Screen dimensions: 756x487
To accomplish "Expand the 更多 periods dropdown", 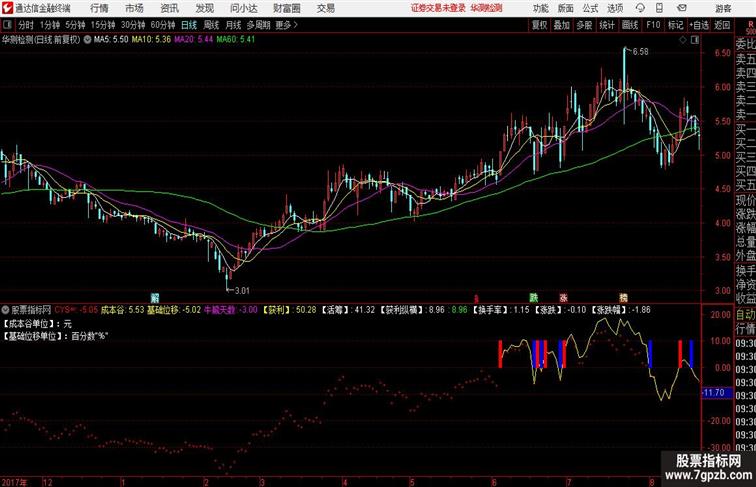I will [286, 25].
